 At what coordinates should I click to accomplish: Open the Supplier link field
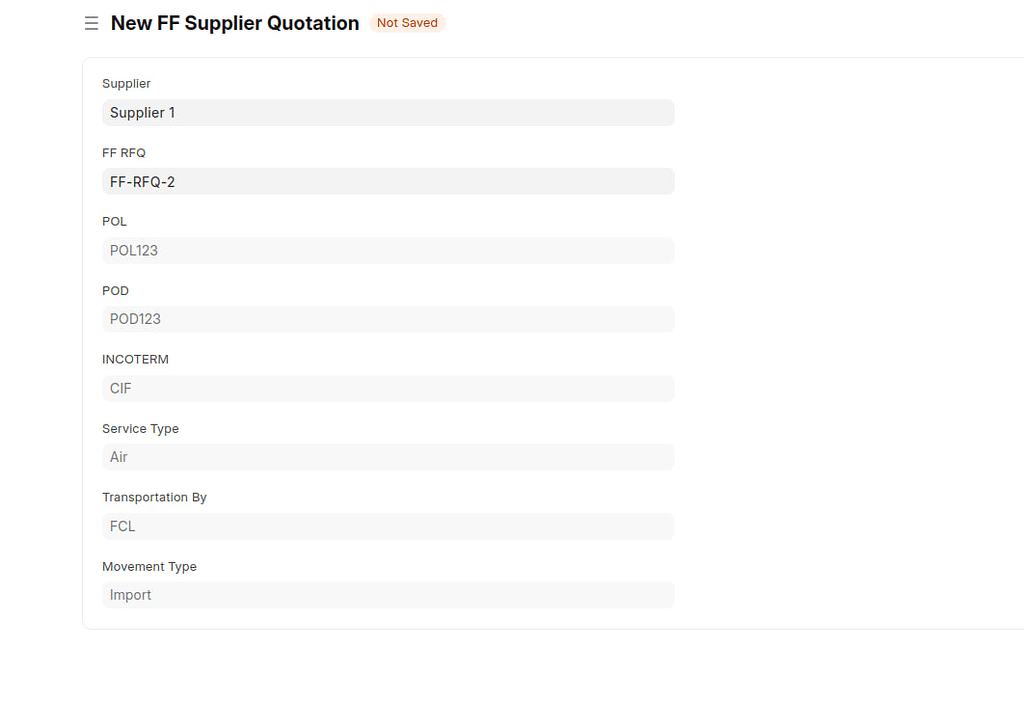[x=388, y=112]
